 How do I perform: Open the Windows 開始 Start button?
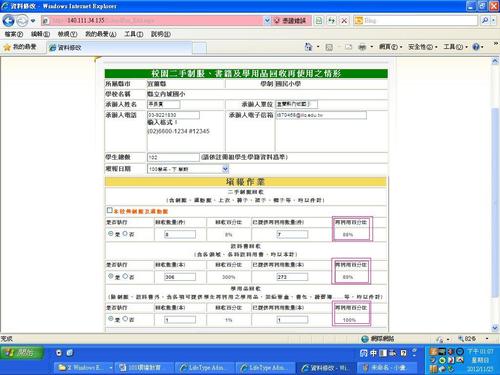22,353
